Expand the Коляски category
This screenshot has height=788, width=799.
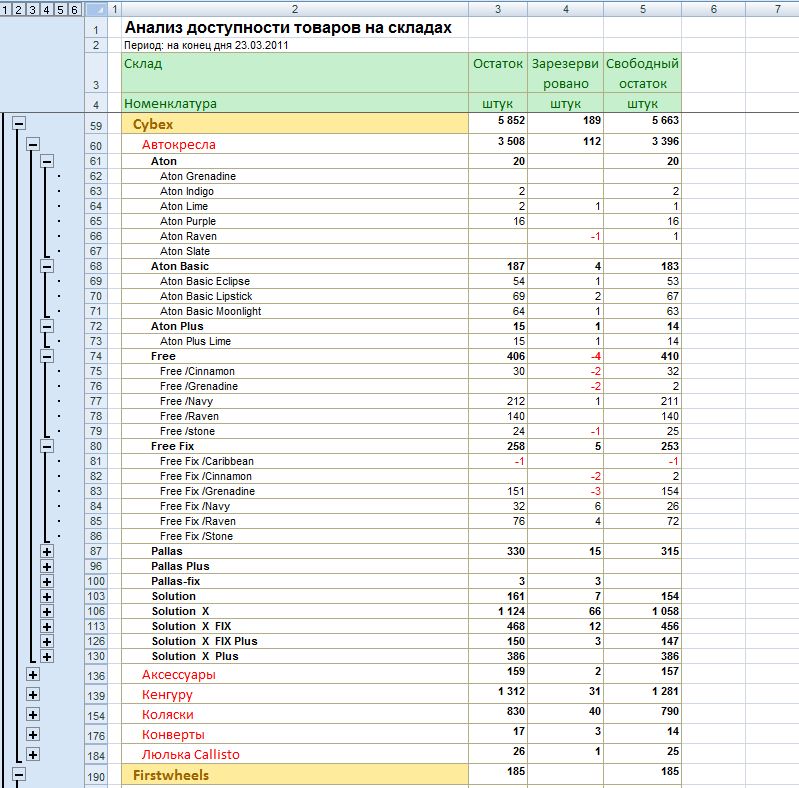click(33, 715)
